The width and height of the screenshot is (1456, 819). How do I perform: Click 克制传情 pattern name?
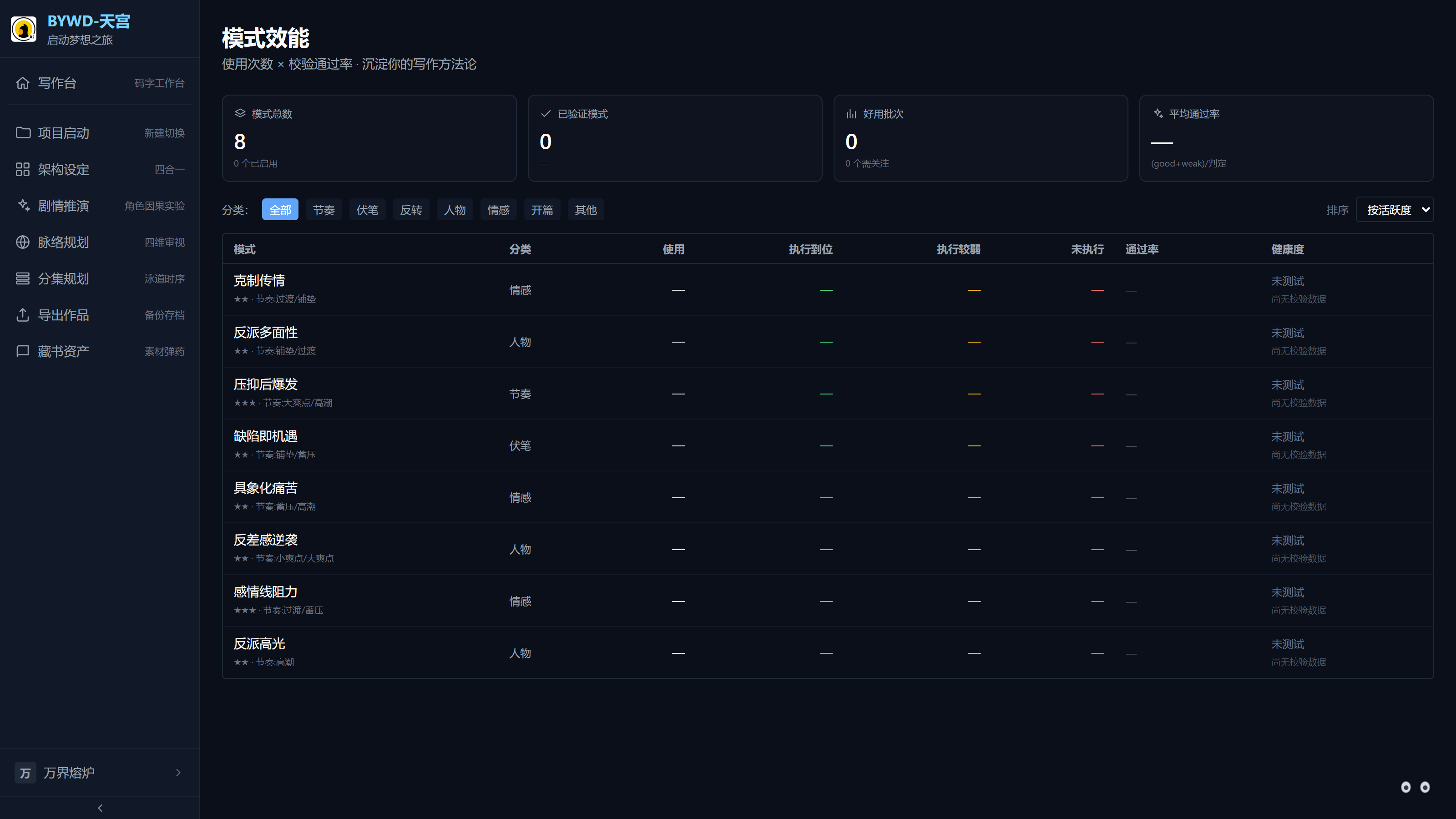point(259,280)
